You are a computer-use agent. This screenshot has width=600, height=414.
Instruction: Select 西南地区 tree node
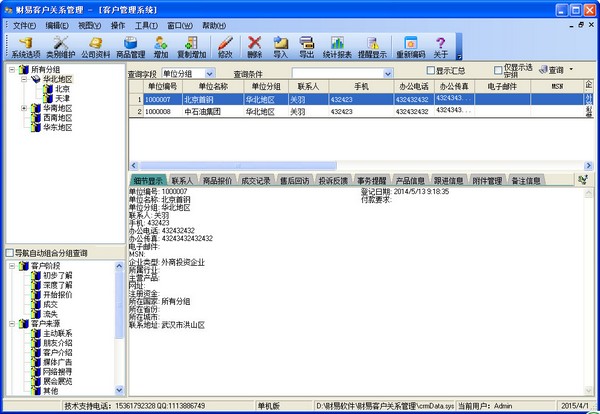(x=57, y=118)
